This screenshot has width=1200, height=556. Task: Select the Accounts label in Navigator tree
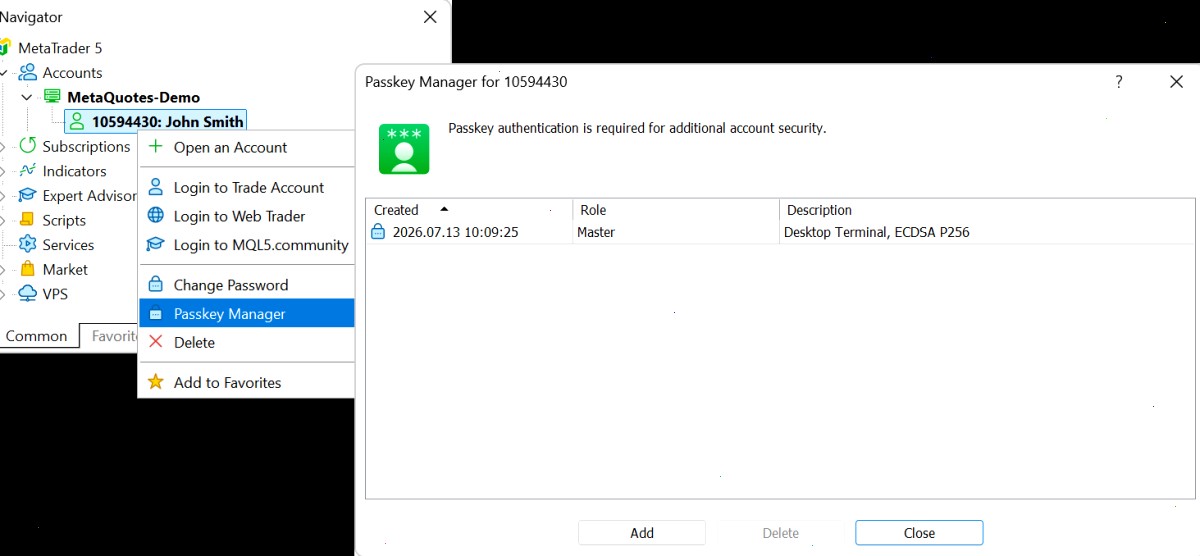(x=72, y=72)
